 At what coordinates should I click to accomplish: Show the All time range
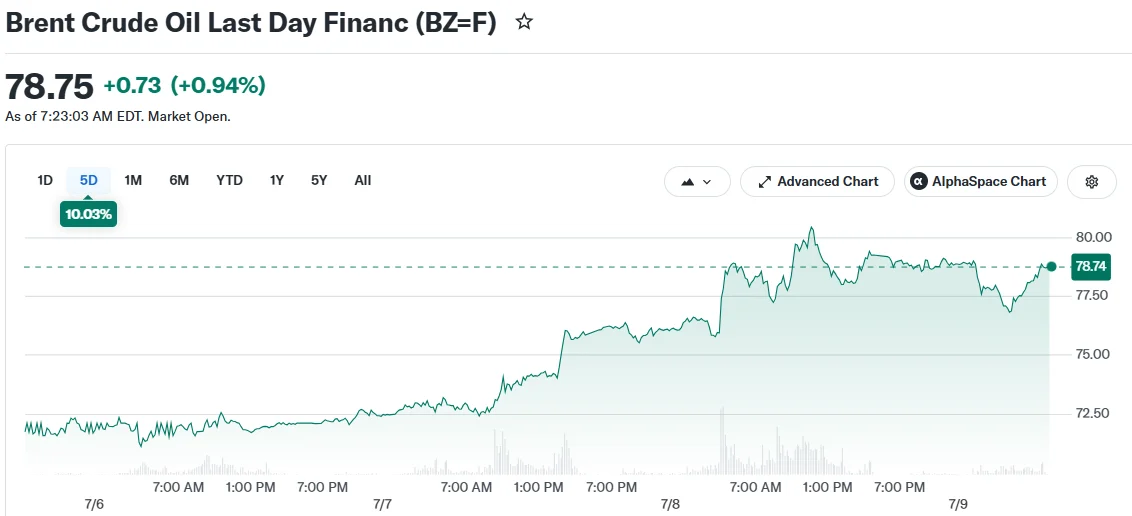tap(362, 180)
